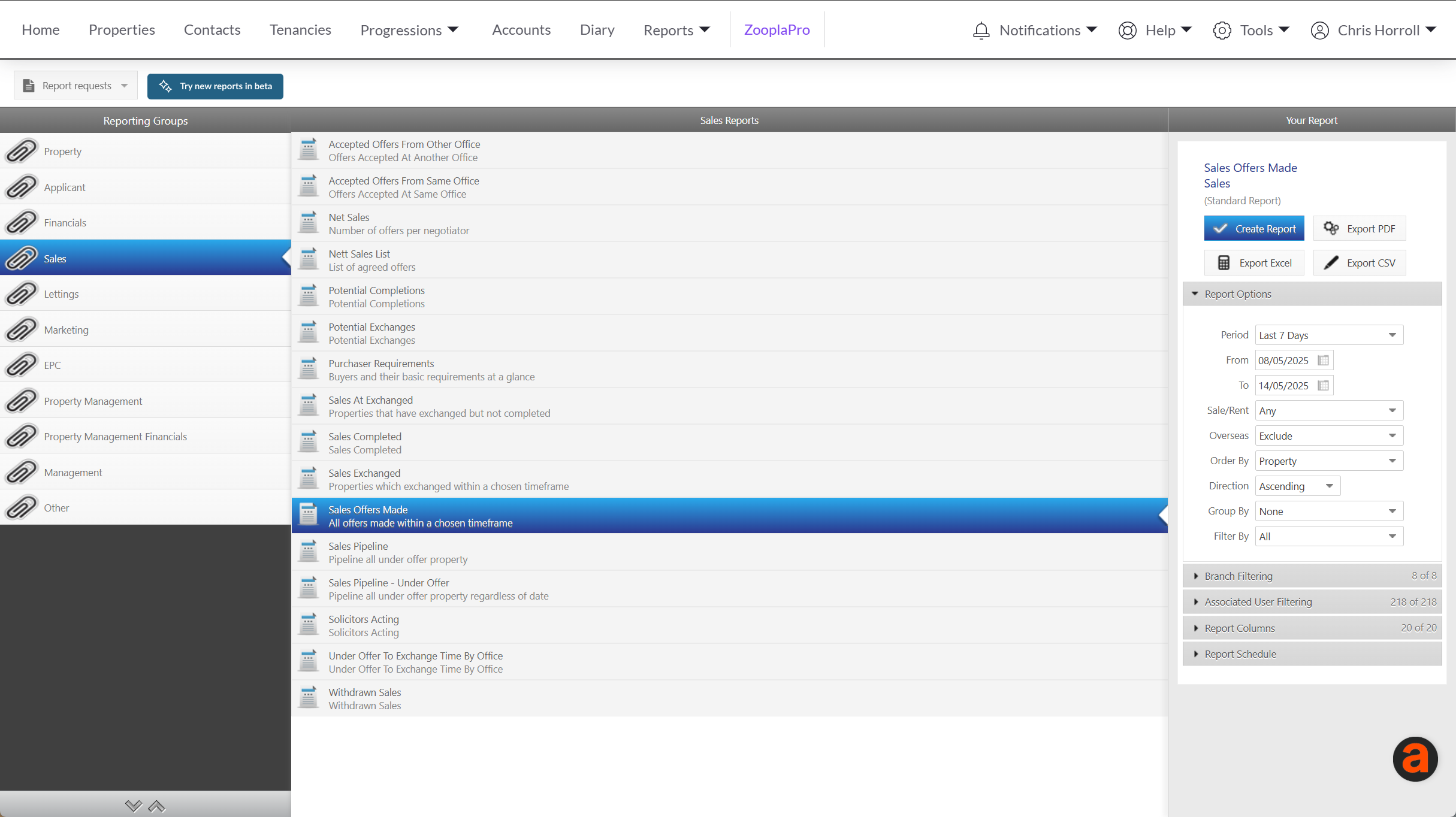Image resolution: width=1456 pixels, height=817 pixels.
Task: Select Sales Pipeline - Under Offer report
Action: tap(729, 588)
